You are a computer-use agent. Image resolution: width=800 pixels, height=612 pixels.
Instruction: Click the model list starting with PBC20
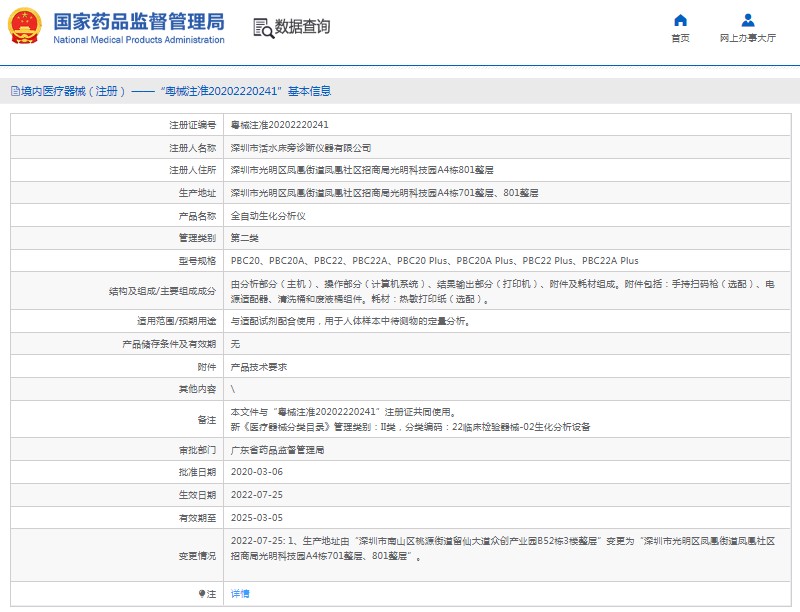[434, 260]
